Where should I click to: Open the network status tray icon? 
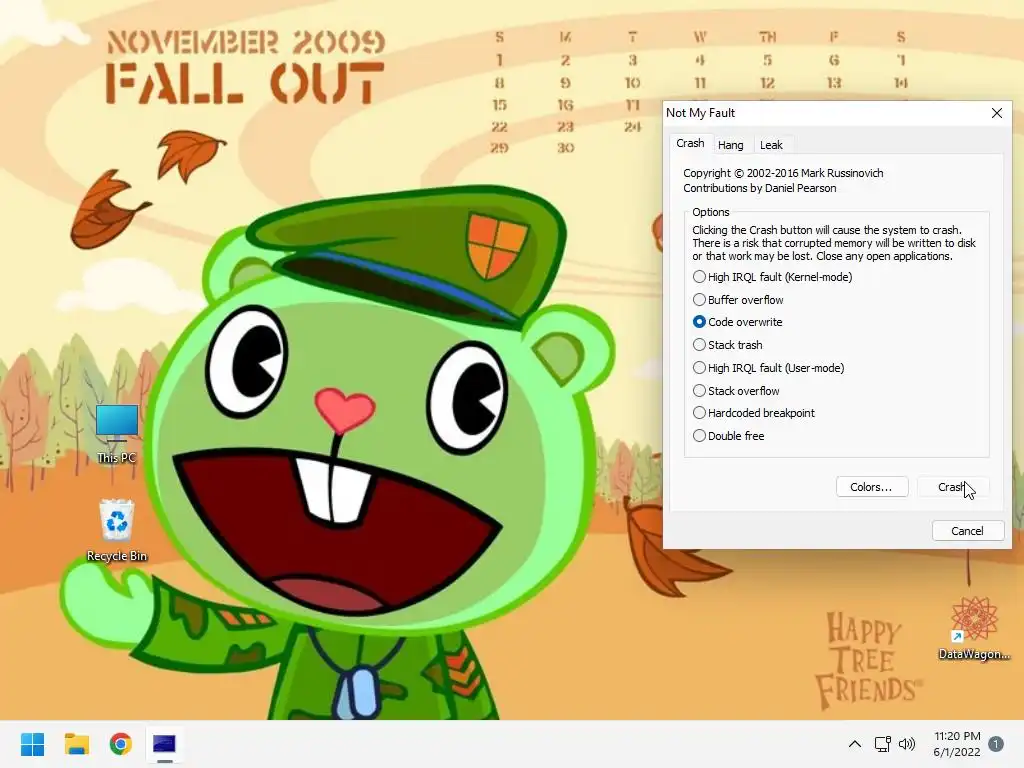point(882,744)
